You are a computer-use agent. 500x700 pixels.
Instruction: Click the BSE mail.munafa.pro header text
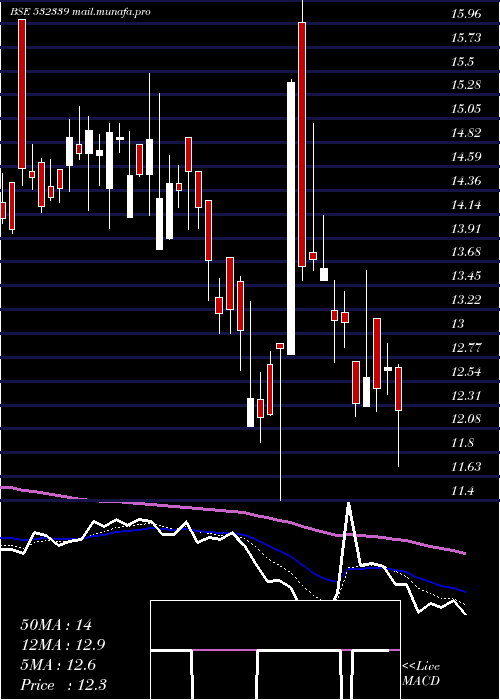pos(80,12)
